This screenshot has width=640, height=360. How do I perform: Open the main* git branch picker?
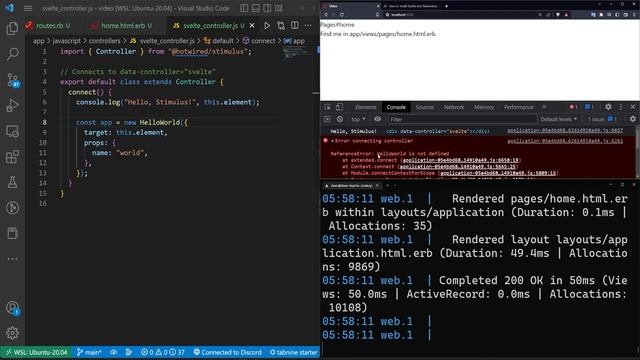pos(89,352)
